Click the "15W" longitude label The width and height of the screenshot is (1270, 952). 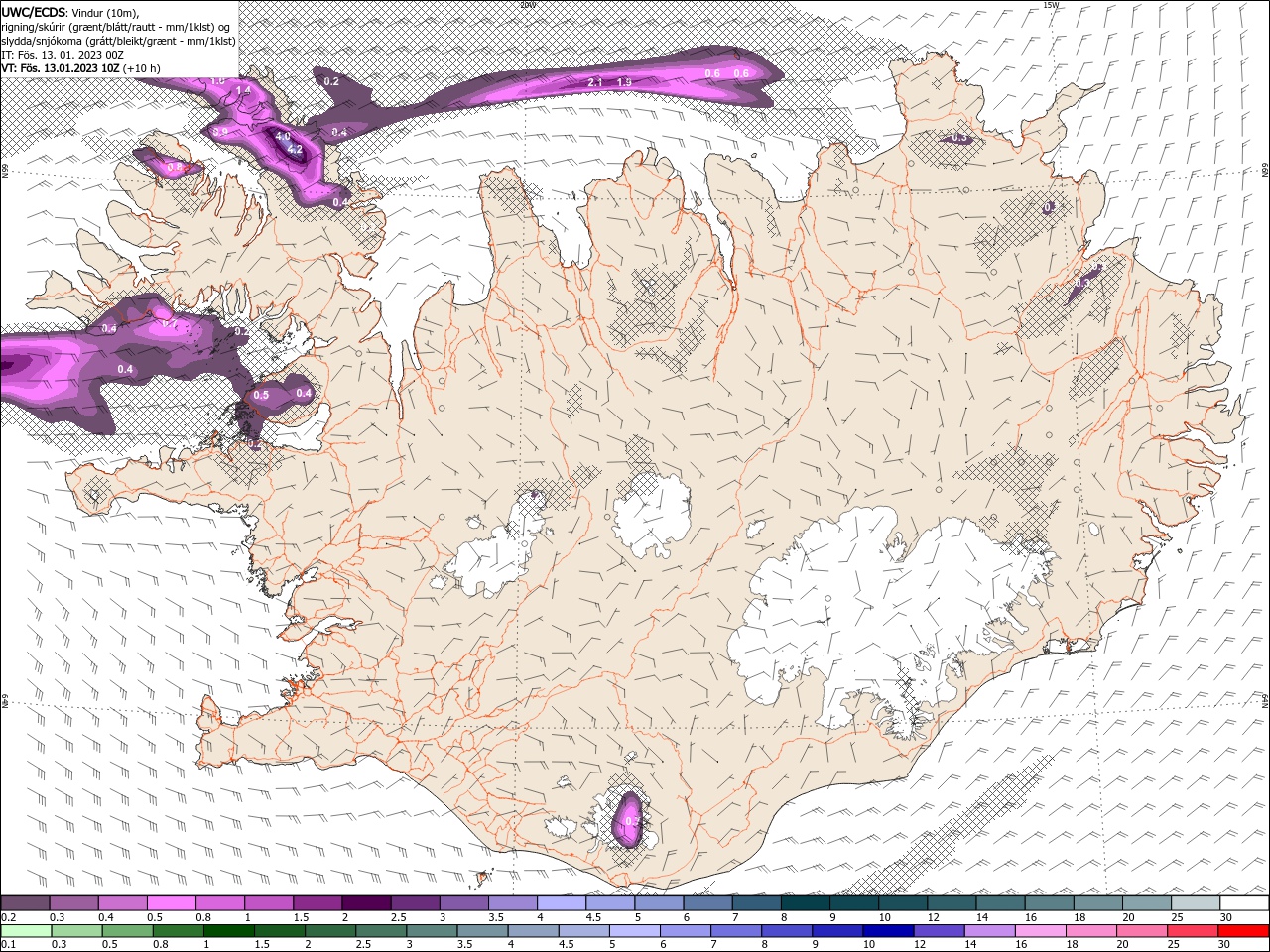(x=1051, y=5)
